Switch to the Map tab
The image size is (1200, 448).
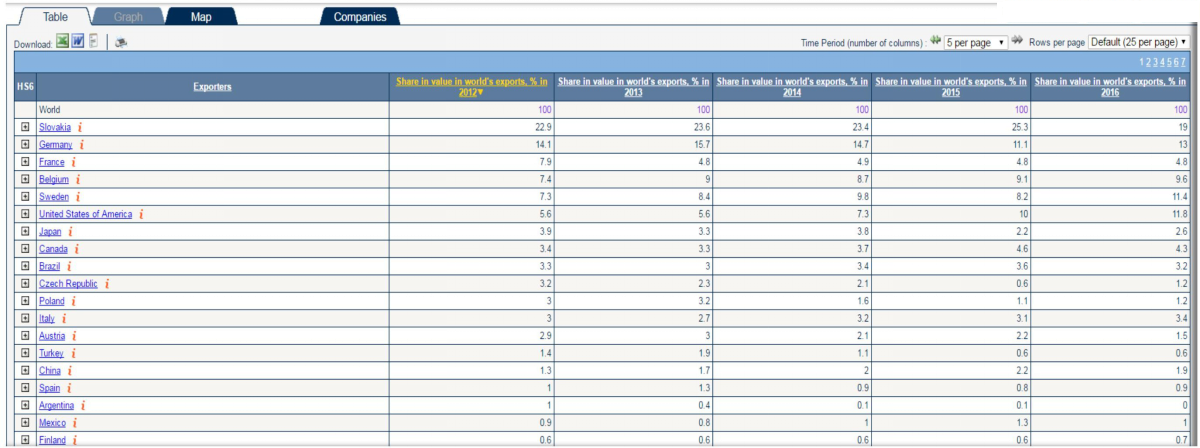click(x=201, y=17)
